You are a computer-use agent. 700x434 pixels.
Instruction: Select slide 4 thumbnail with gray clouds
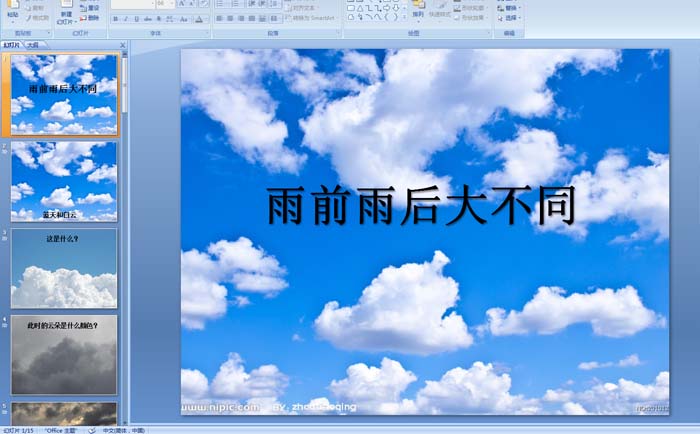[x=64, y=355]
